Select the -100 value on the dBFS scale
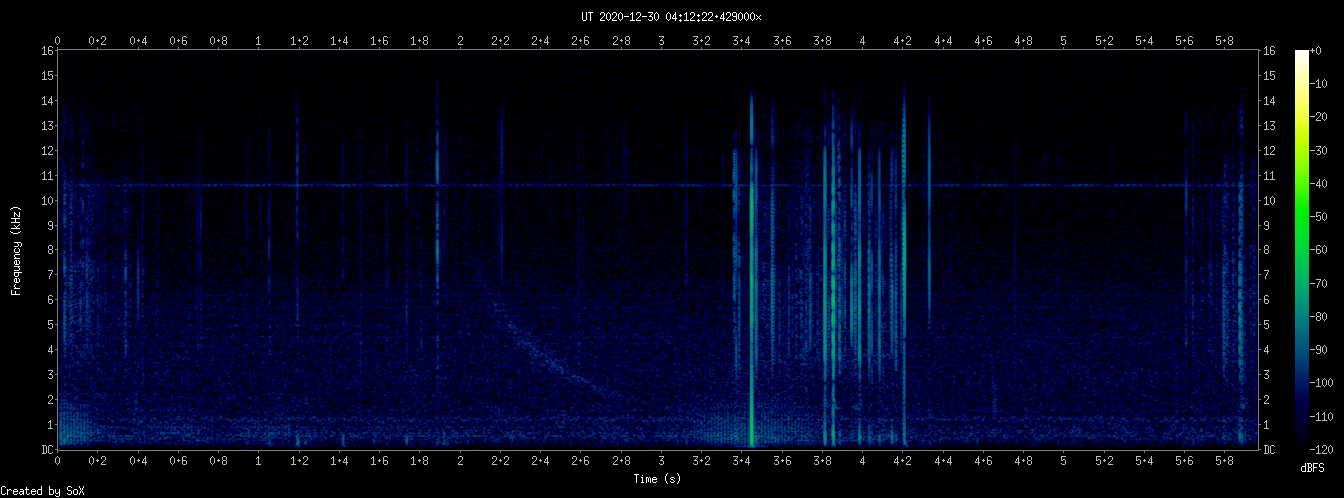 click(1324, 384)
